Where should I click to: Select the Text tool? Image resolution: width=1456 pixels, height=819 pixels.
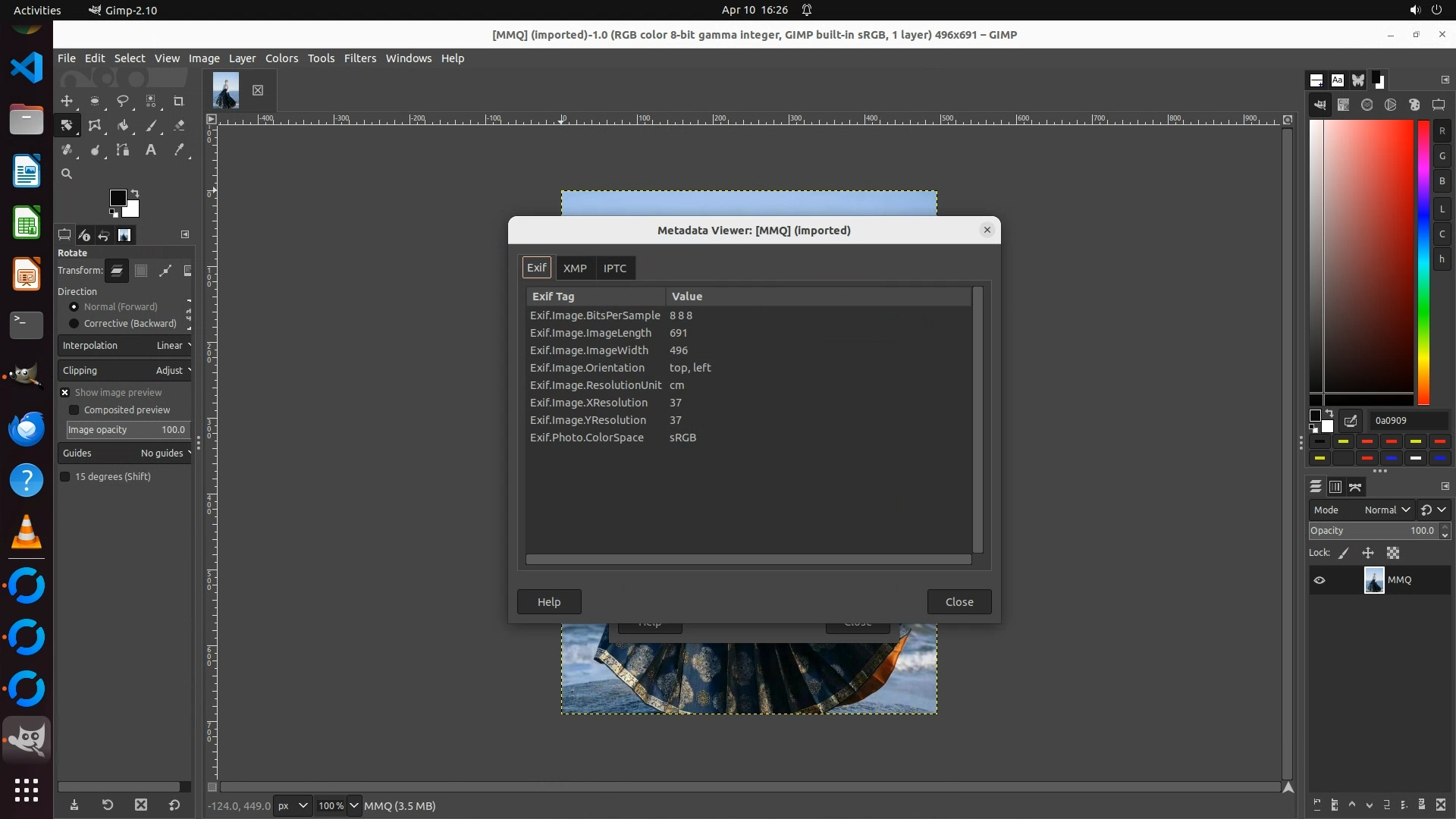tap(151, 150)
